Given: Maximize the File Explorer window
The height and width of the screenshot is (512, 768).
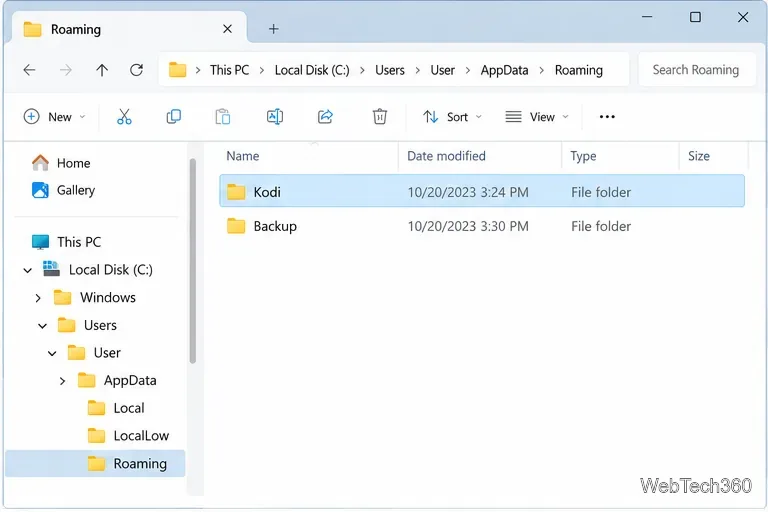Looking at the screenshot, I should 695,17.
